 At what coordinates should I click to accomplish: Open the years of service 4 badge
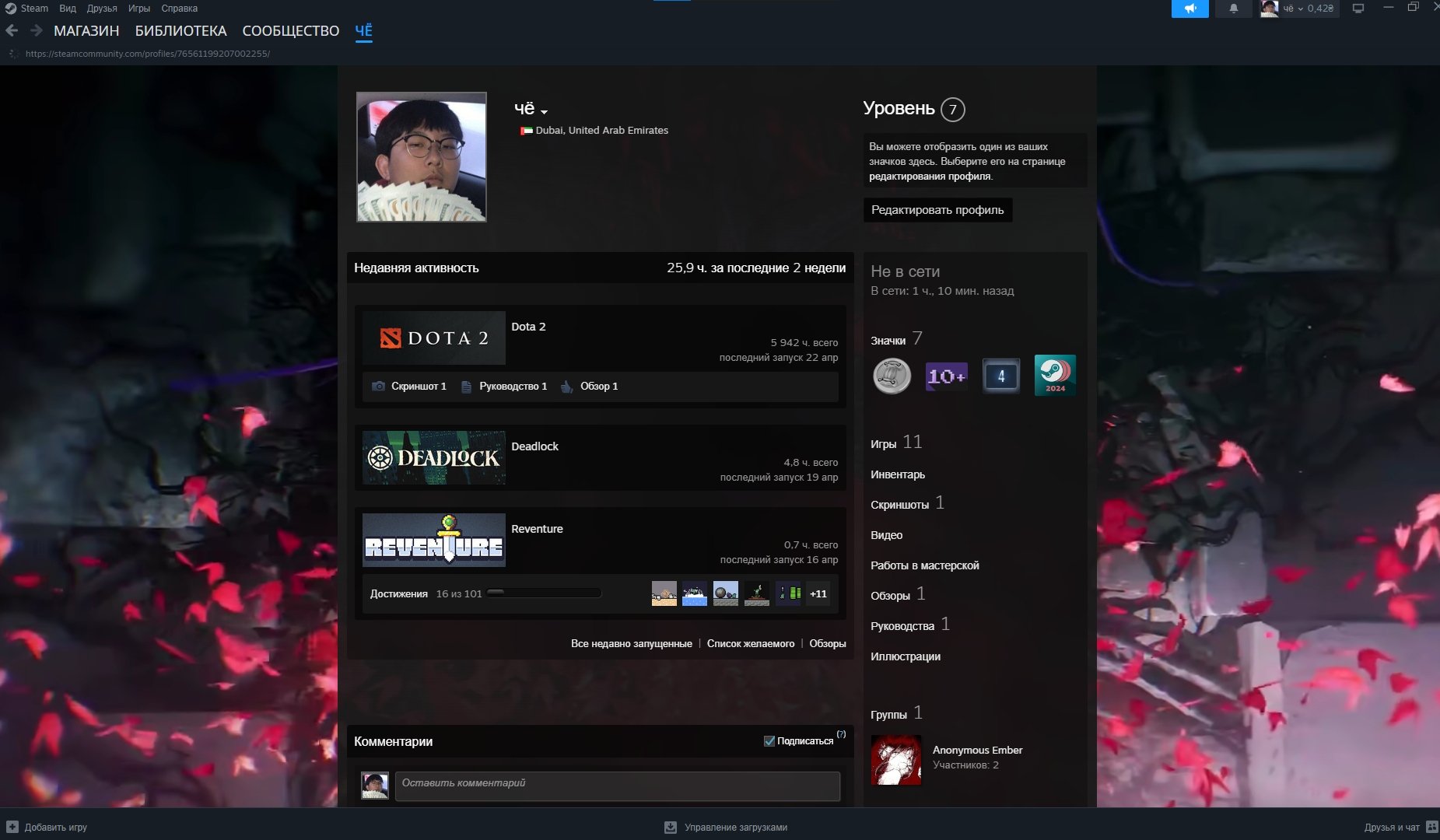1000,376
